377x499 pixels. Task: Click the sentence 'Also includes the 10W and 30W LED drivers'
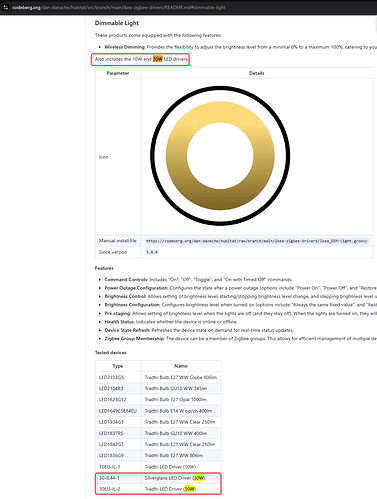tap(141, 59)
